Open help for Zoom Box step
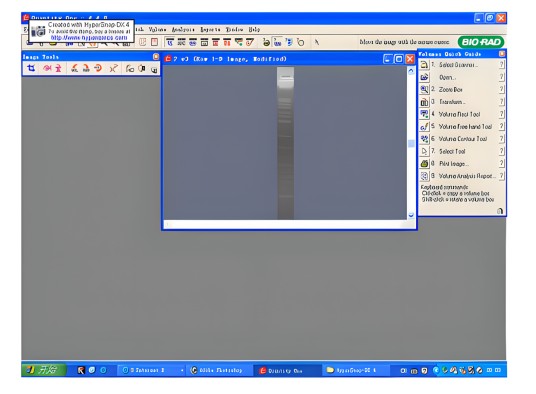This screenshot has height=394, width=536. [x=501, y=89]
